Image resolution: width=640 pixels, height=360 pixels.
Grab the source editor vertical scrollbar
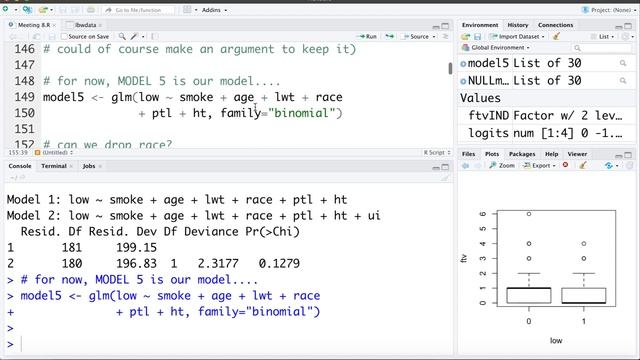point(450,68)
